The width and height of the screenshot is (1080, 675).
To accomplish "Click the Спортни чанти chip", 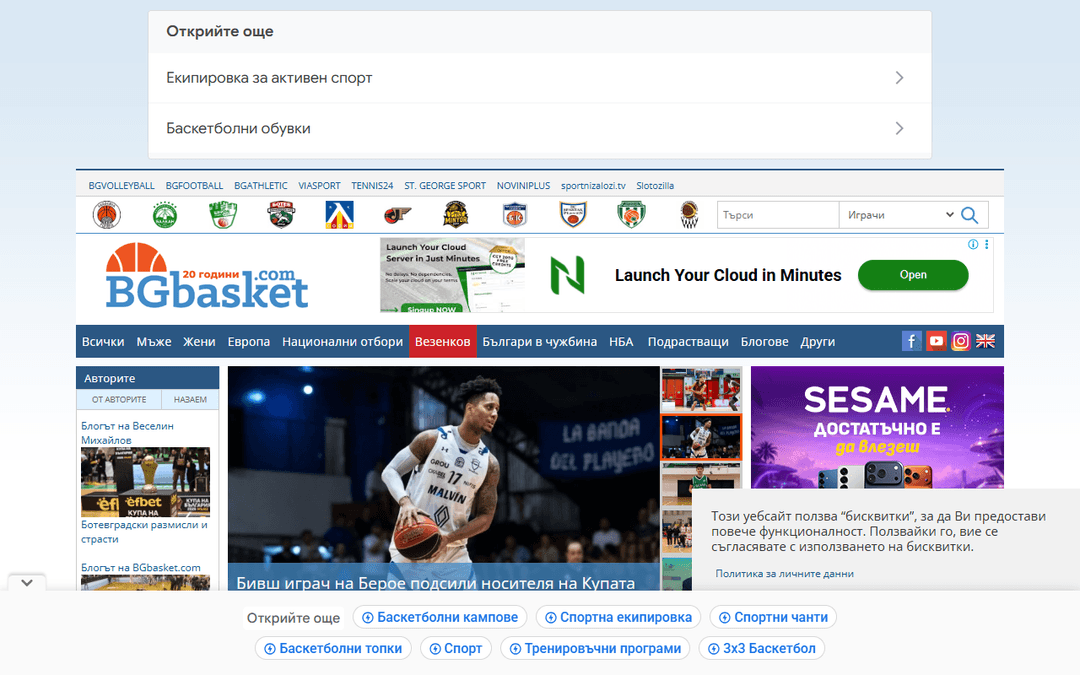I will click(x=773, y=617).
